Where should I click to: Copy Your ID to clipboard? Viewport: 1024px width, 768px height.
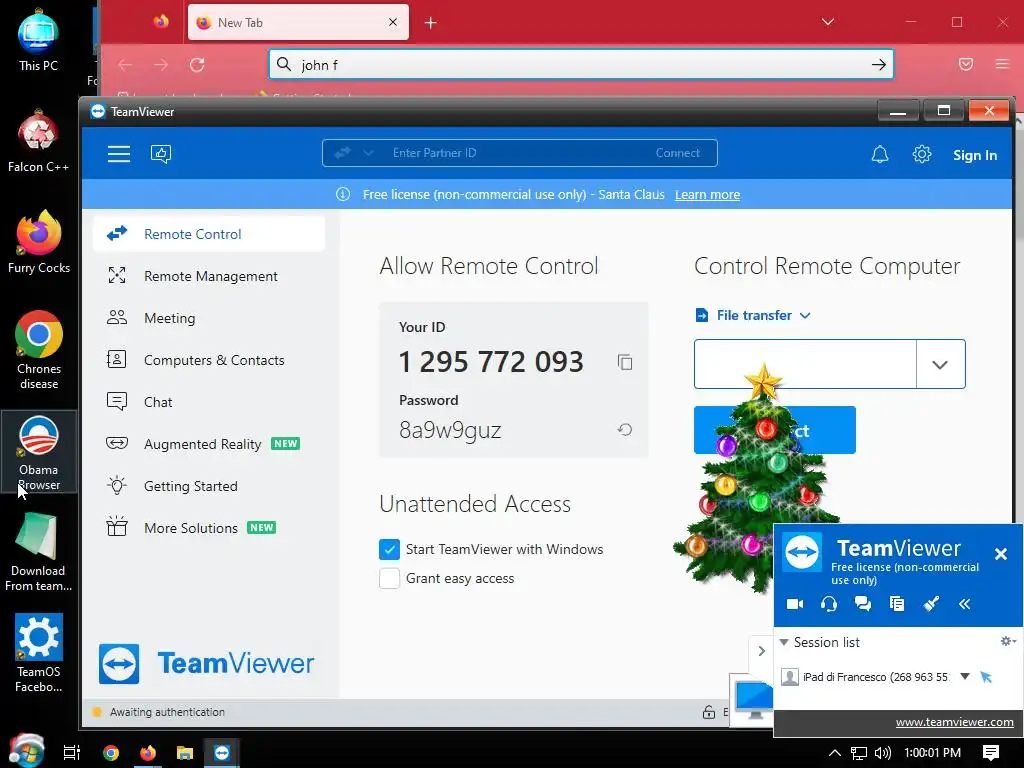pyautogui.click(x=625, y=362)
